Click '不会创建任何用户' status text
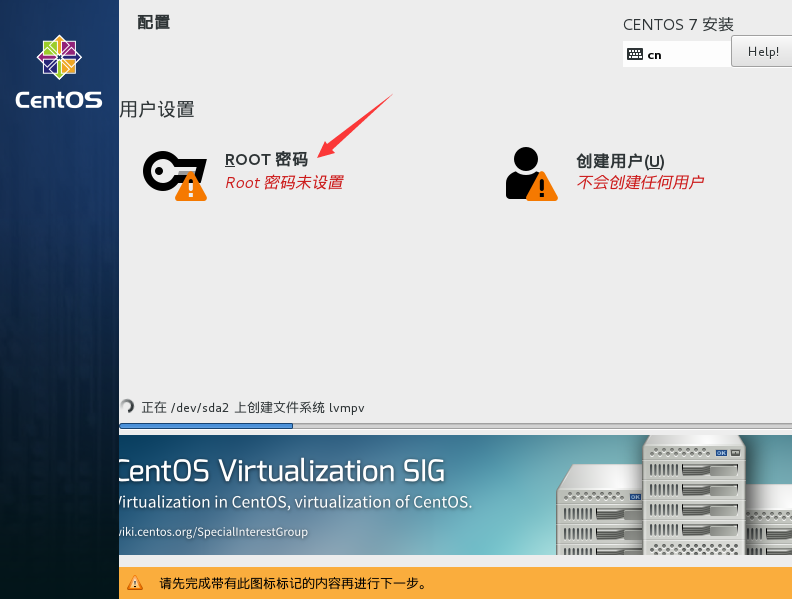This screenshot has width=792, height=599. tap(640, 182)
